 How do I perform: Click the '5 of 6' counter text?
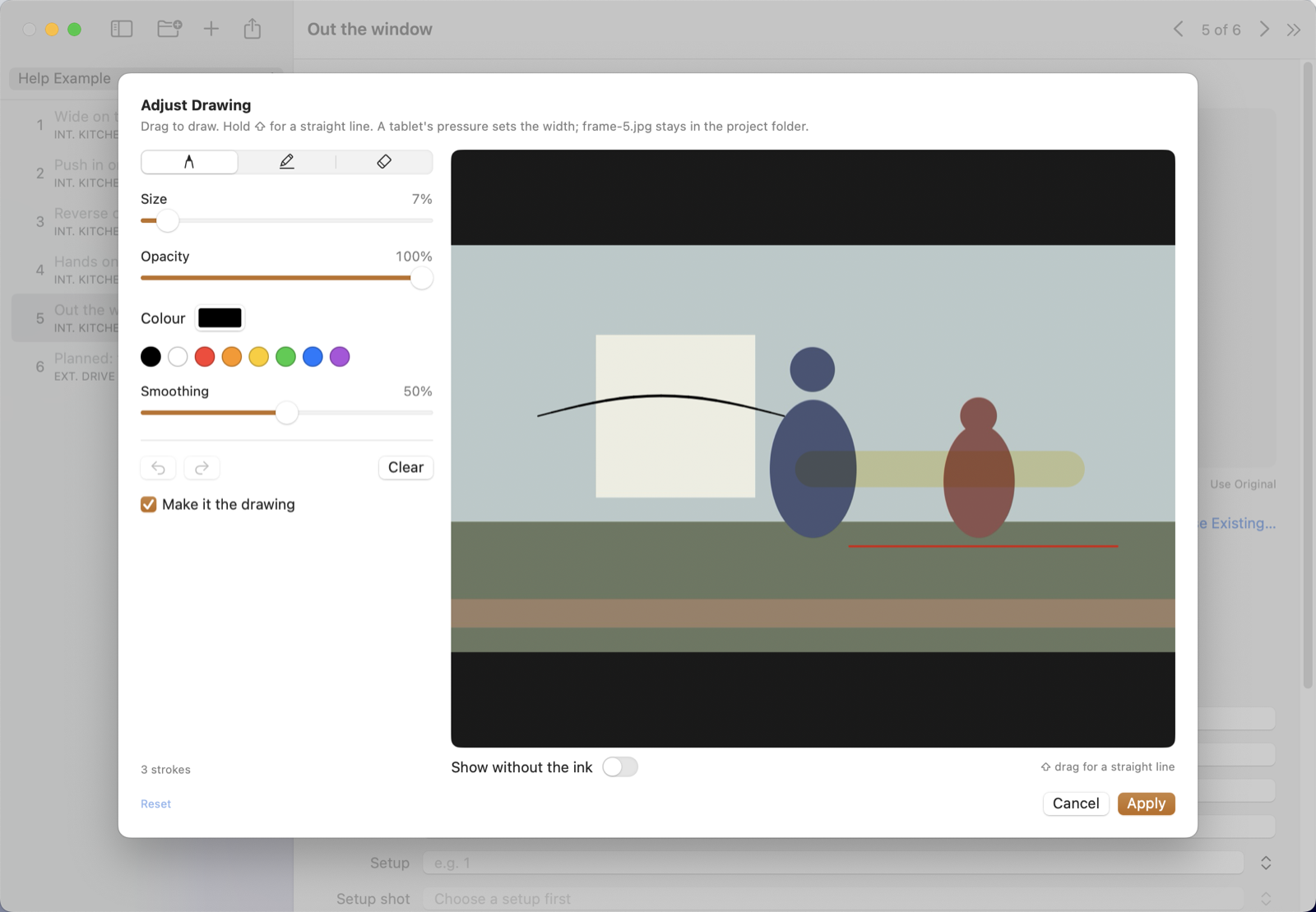click(1221, 30)
